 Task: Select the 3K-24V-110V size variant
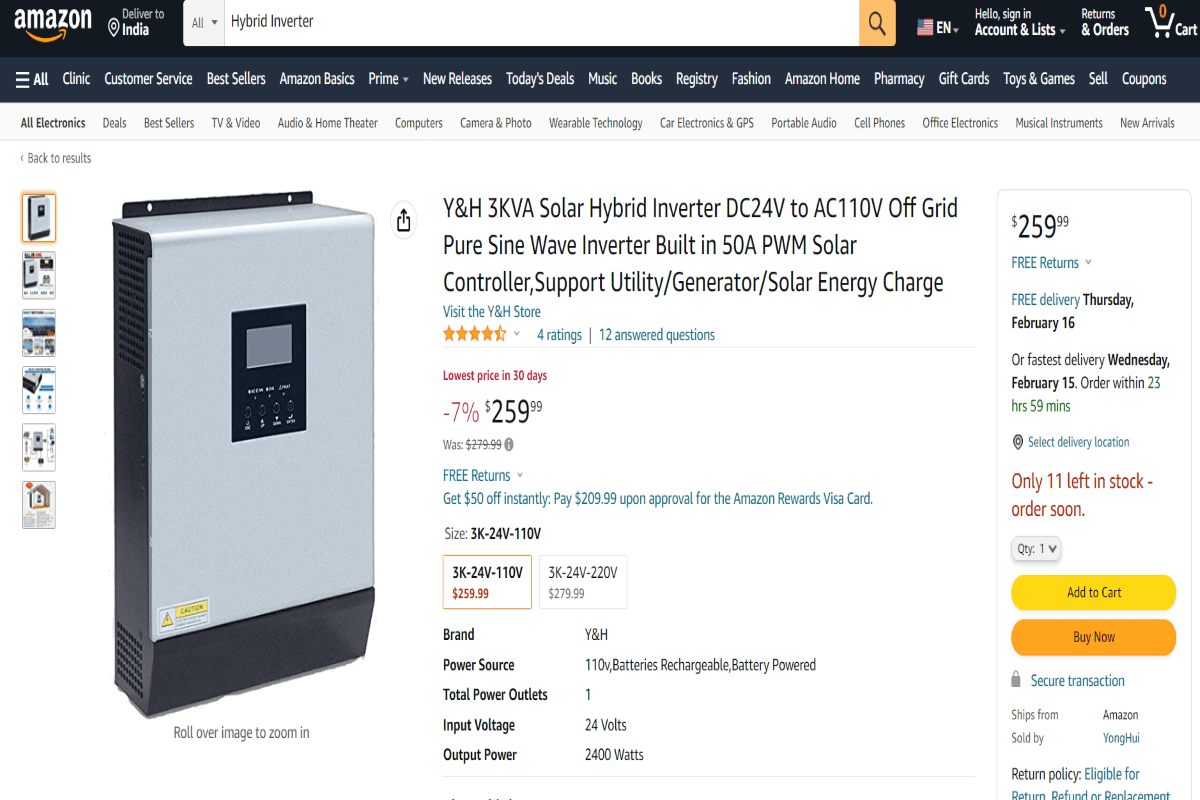pyautogui.click(x=487, y=581)
